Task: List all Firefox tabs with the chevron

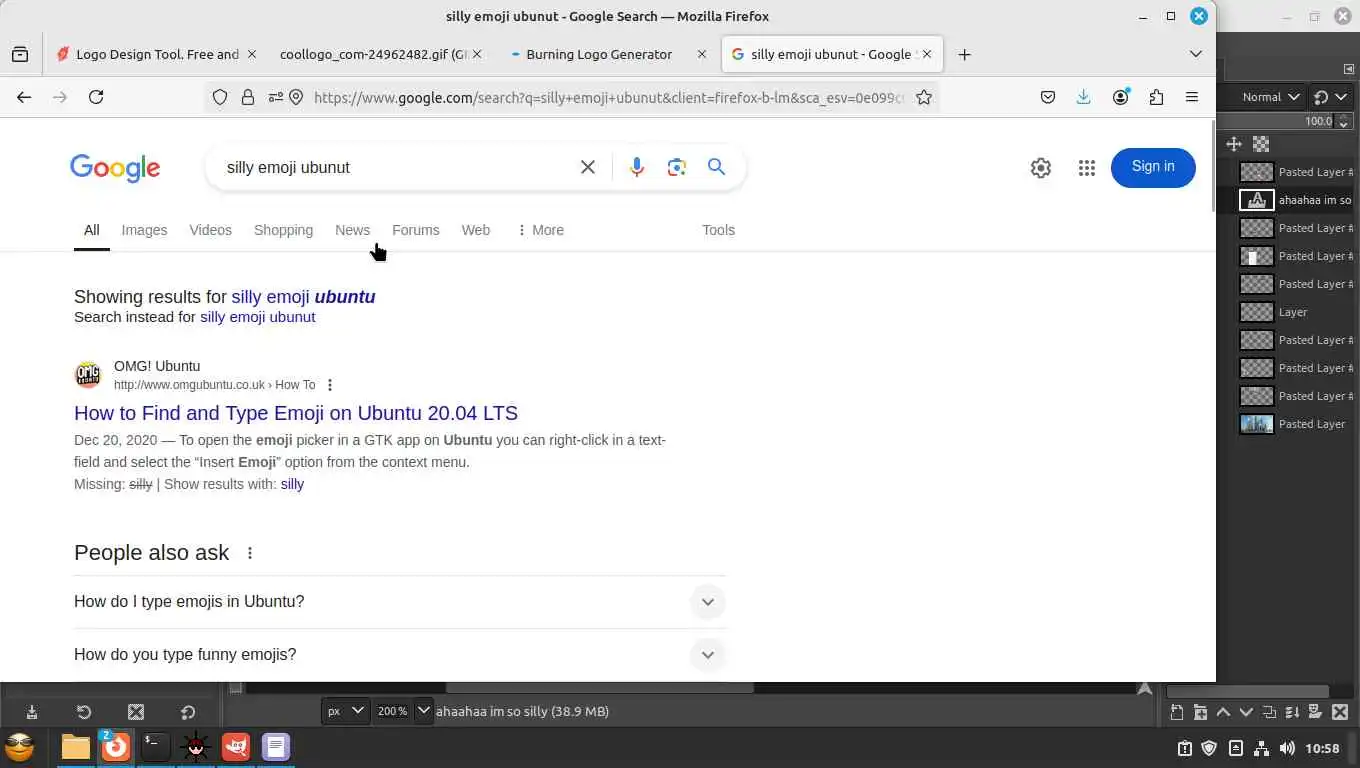Action: [x=1195, y=54]
